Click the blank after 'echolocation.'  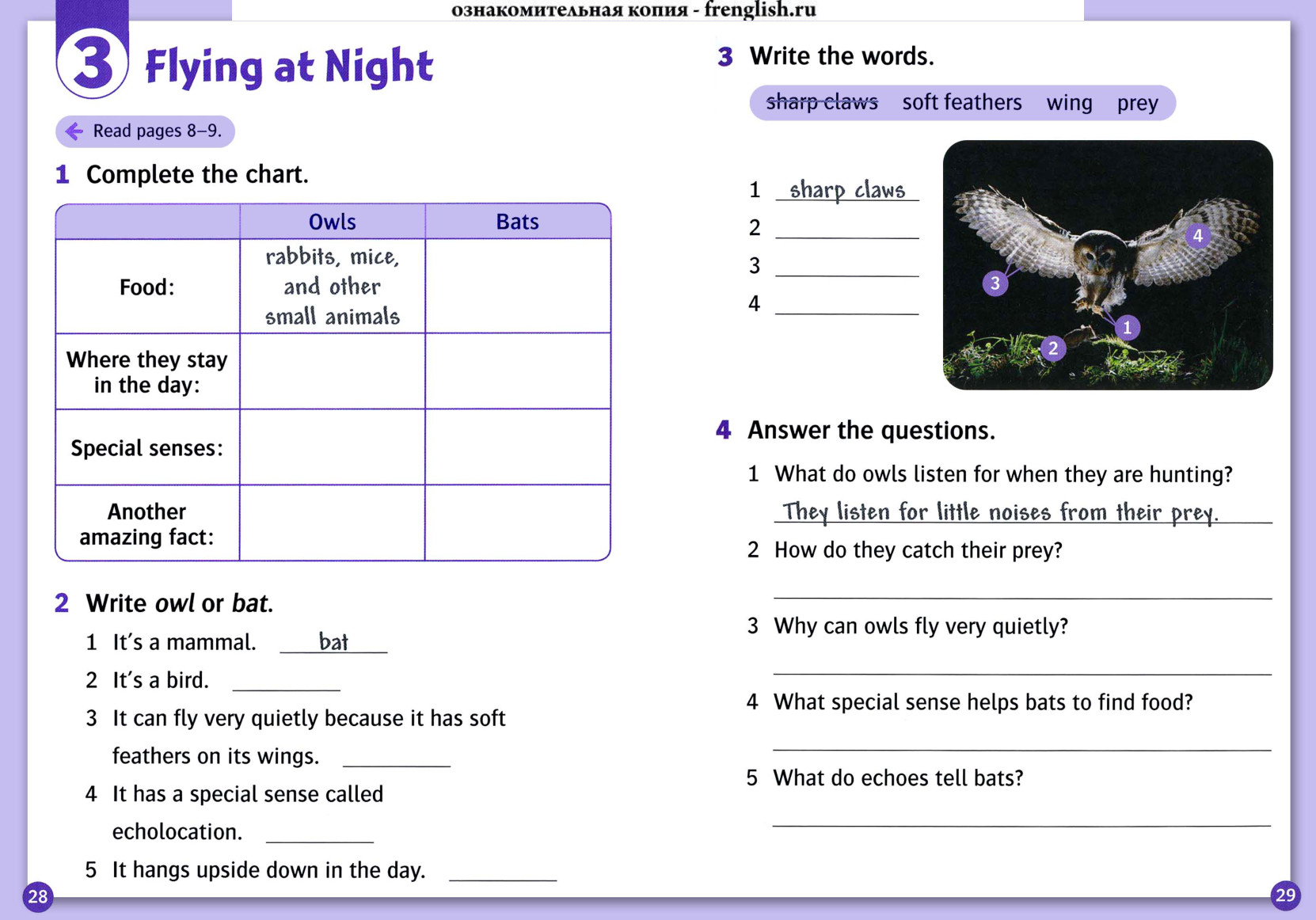(320, 834)
